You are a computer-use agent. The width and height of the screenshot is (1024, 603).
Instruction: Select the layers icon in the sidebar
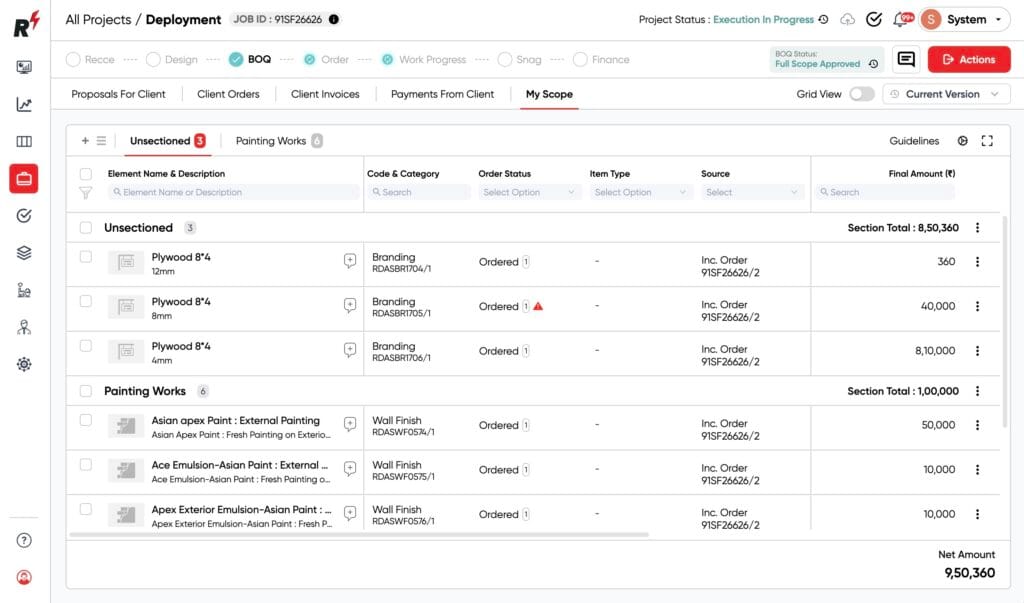click(25, 252)
